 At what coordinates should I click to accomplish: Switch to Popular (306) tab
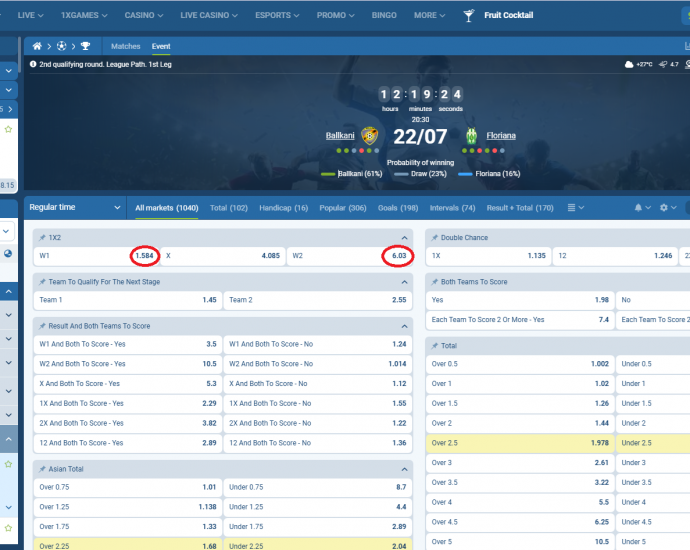[343, 208]
